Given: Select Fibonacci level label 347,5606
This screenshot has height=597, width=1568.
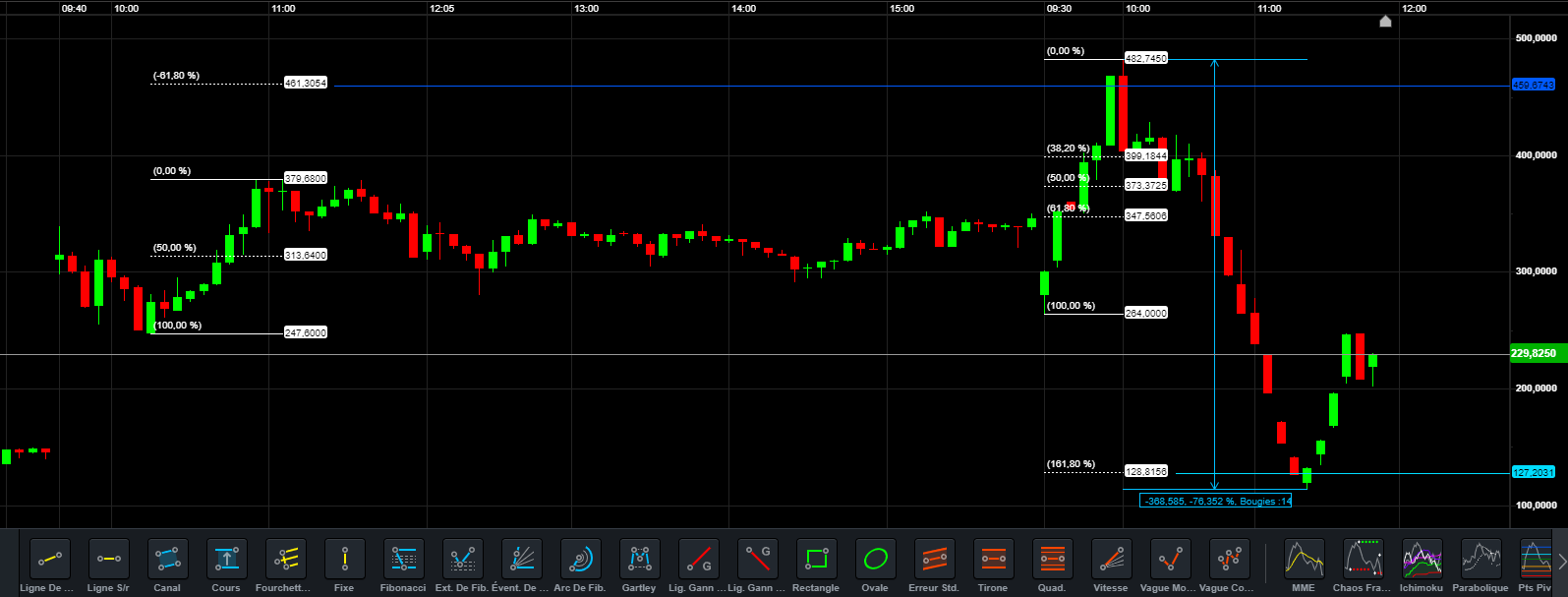Looking at the screenshot, I should point(1146,215).
